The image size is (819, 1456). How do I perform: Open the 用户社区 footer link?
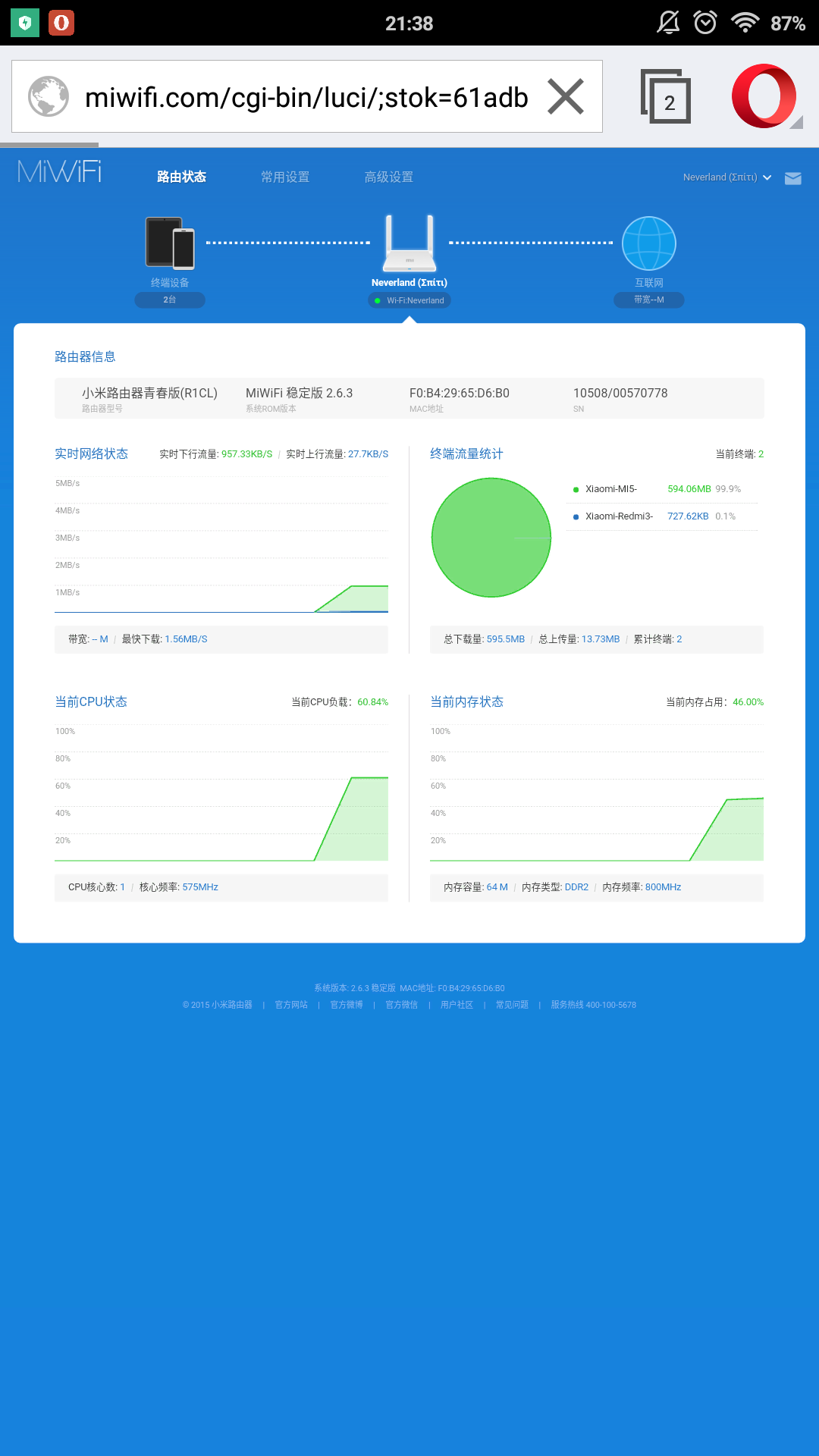click(x=457, y=1005)
